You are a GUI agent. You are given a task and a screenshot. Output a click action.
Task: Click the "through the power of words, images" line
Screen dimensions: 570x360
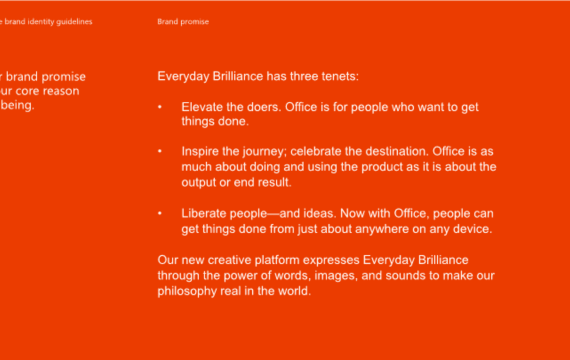click(326, 275)
